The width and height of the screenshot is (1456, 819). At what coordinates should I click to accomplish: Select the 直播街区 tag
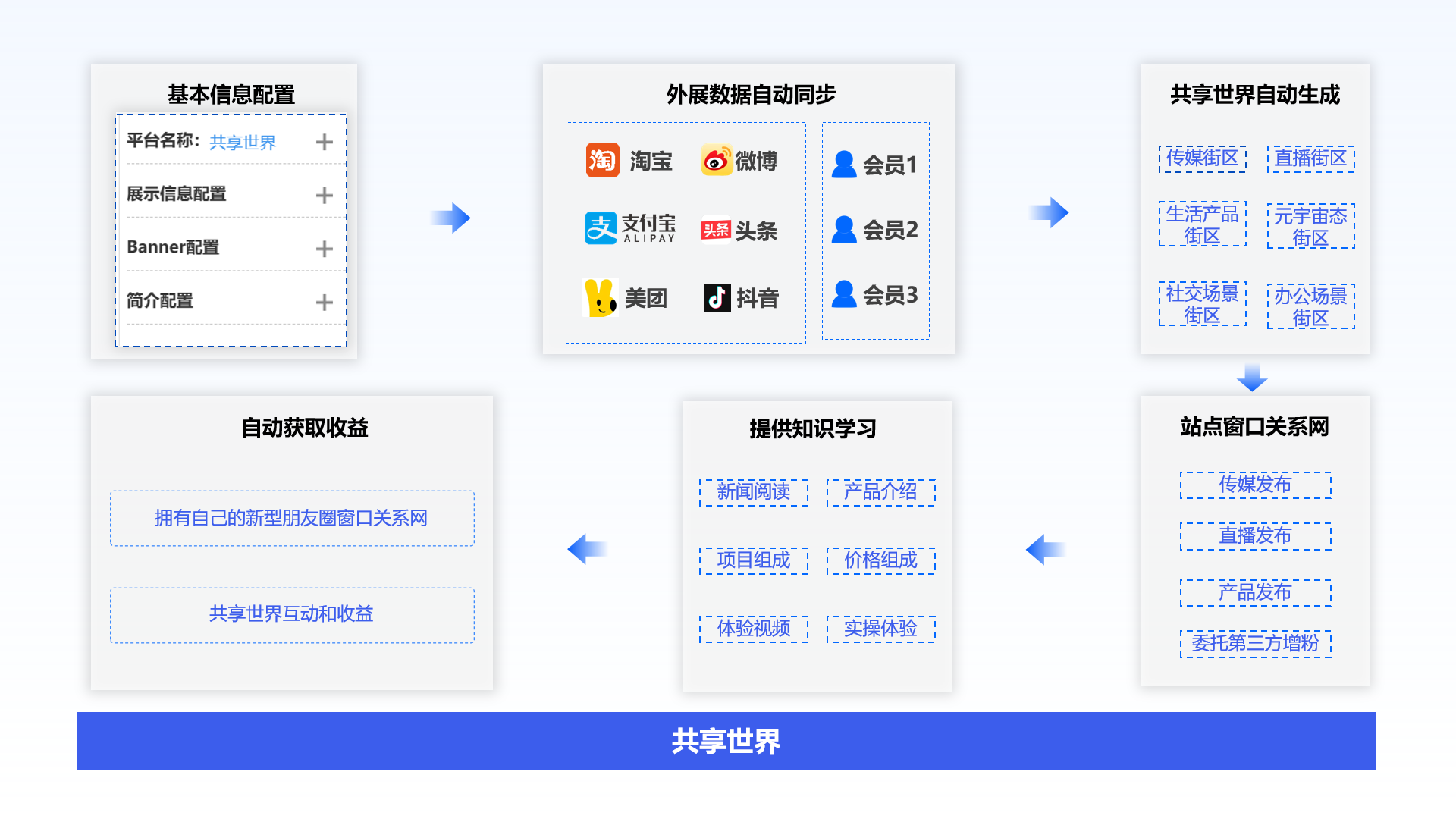pyautogui.click(x=1310, y=158)
